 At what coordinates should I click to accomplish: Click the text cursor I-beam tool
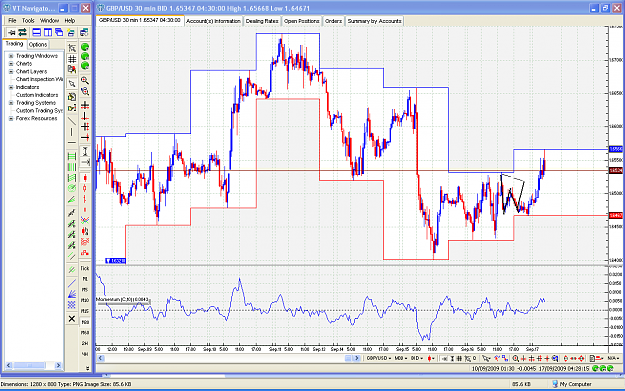point(85,151)
